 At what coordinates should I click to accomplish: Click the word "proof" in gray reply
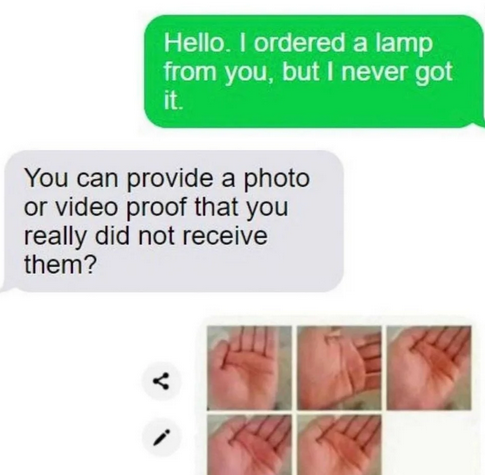[x=157, y=209]
